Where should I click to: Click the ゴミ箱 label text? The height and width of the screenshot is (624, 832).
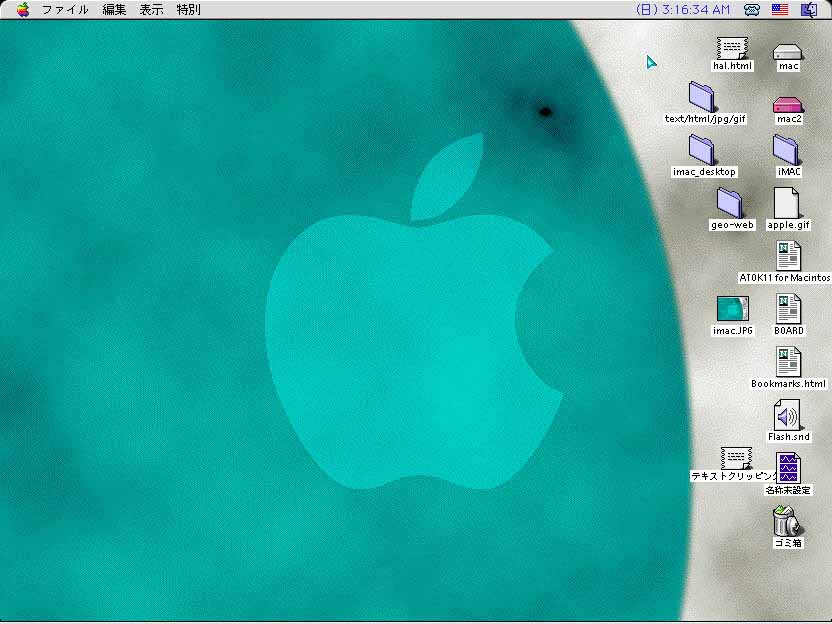pos(788,543)
